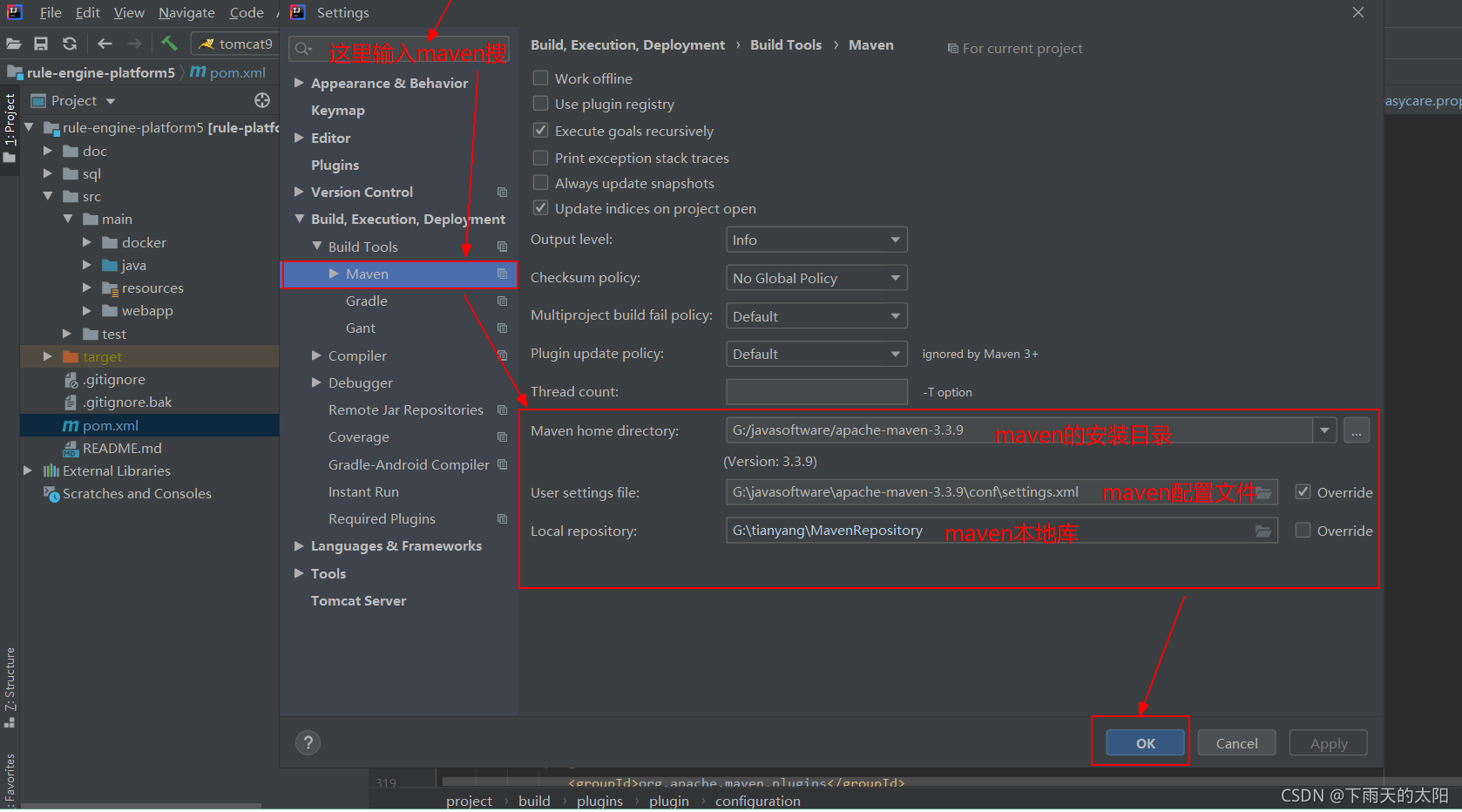The image size is (1462, 812).
Task: Expand the Appearance & Behavior settings node
Action: point(299,83)
